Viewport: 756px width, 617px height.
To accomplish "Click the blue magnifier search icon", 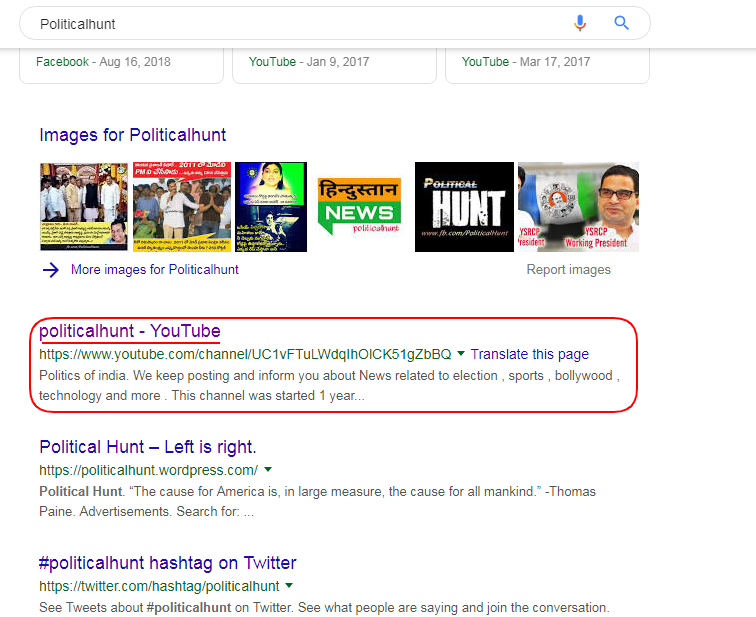I will pos(621,23).
